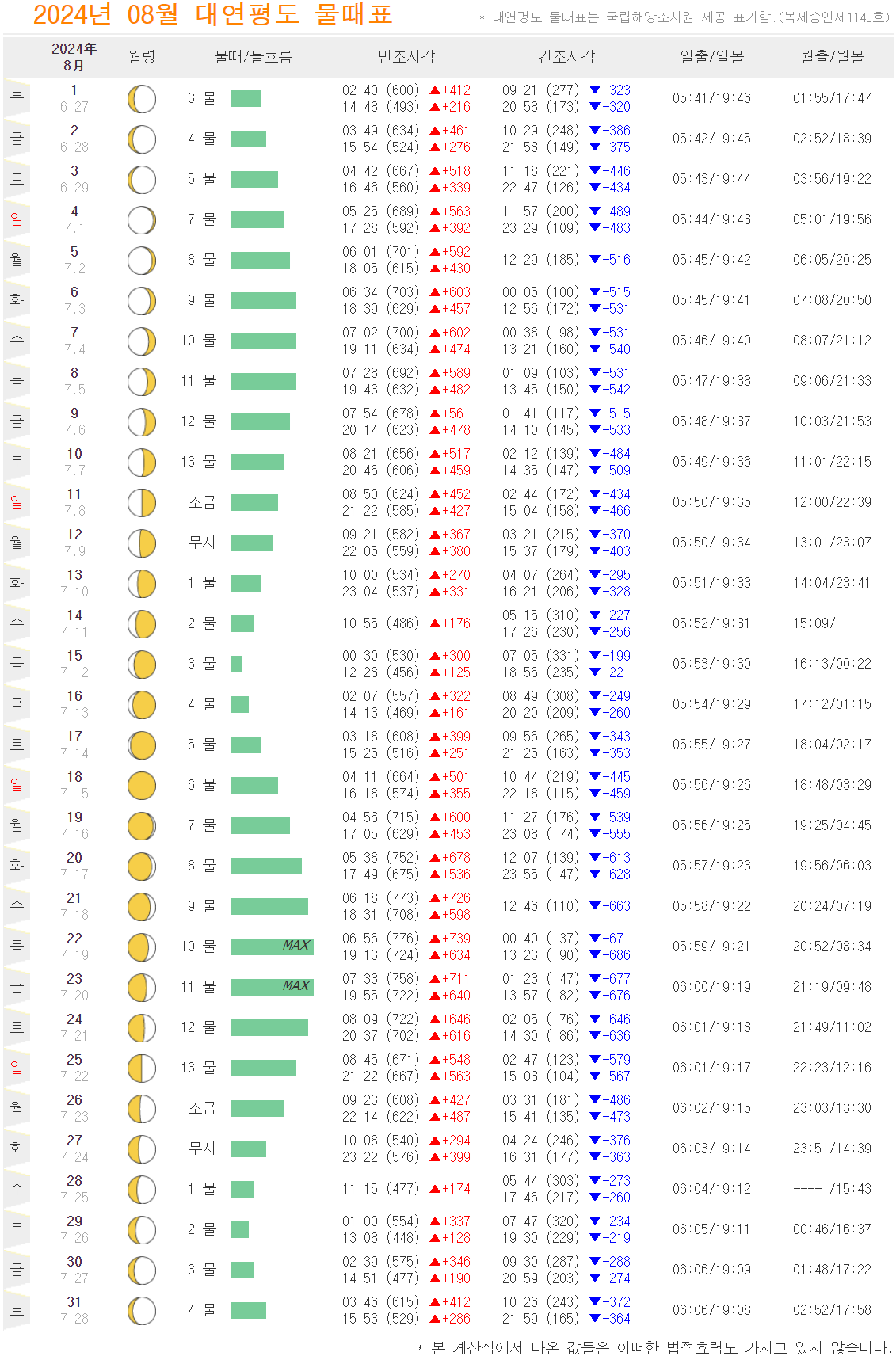Viewport: 896px width, 1360px height.
Task: Click the 6 물 label on August 18
Action: coord(202,786)
